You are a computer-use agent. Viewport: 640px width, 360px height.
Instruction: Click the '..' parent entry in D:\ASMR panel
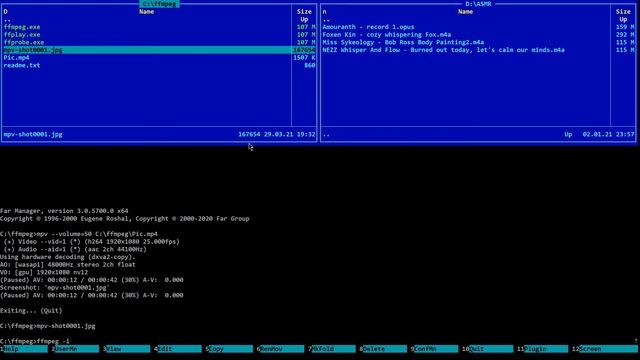[x=326, y=20]
